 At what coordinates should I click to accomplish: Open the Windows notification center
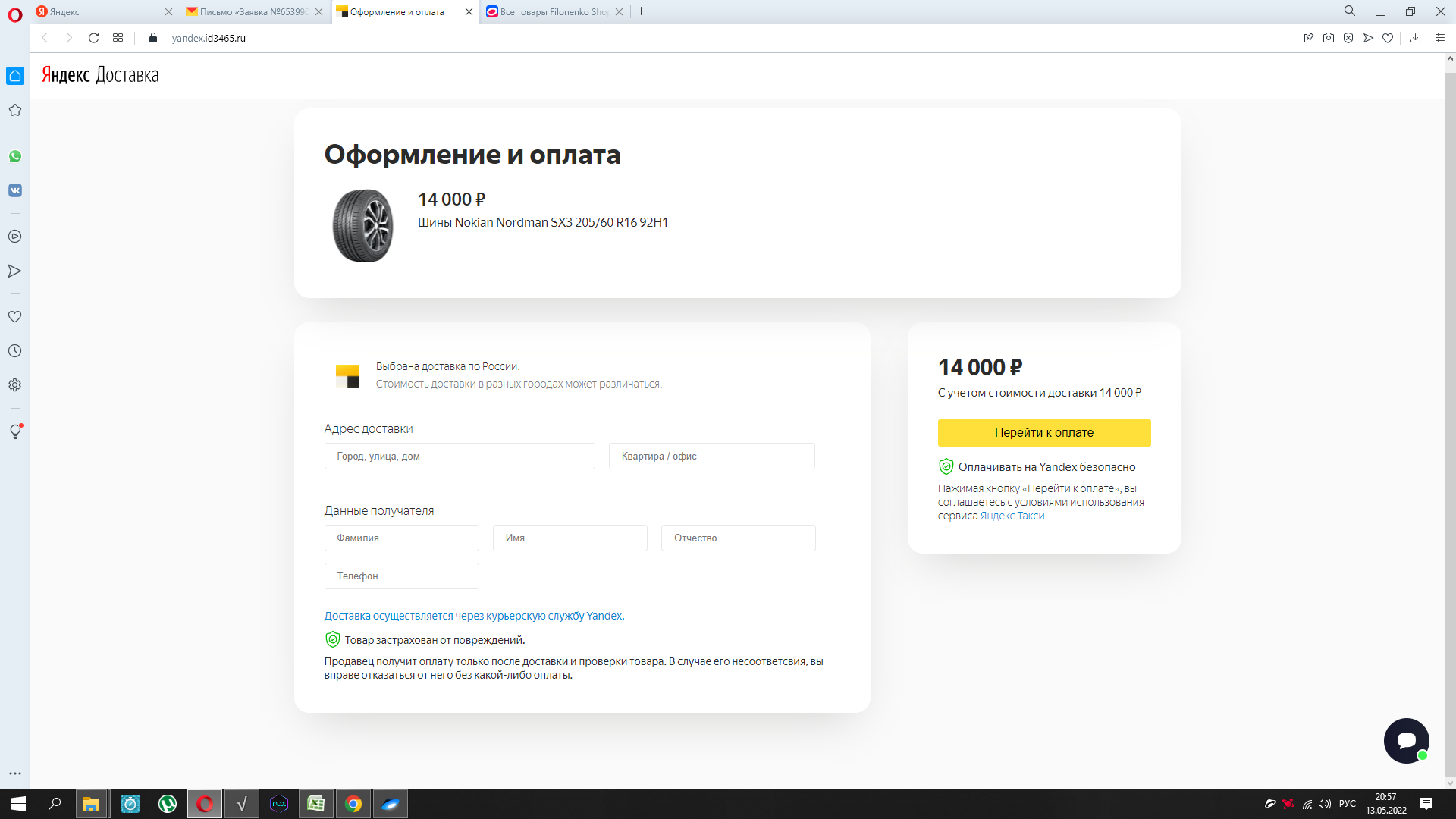click(x=1426, y=804)
